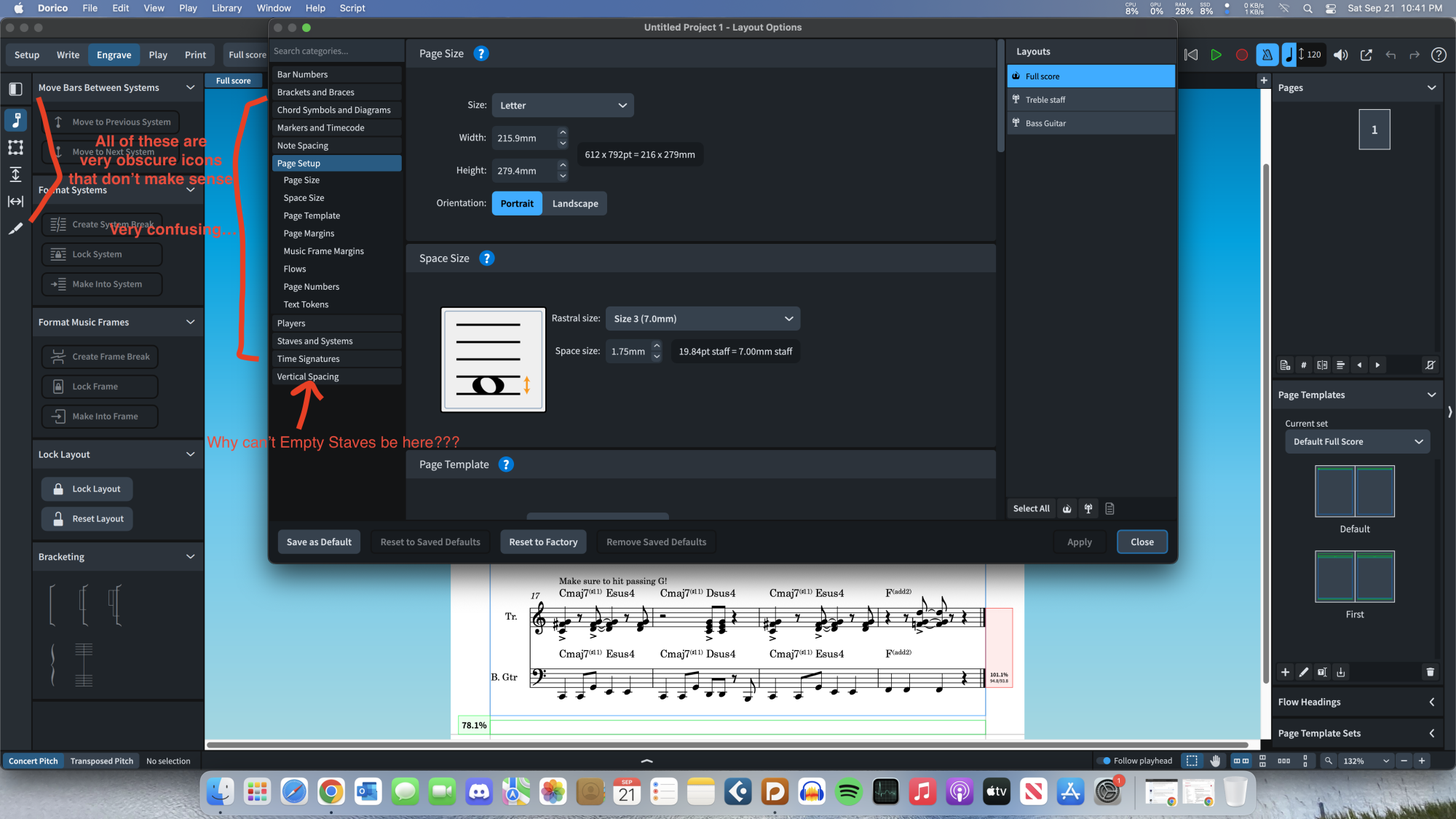Switch to Write mode tab
This screenshot has height=819, width=1456.
coord(68,55)
